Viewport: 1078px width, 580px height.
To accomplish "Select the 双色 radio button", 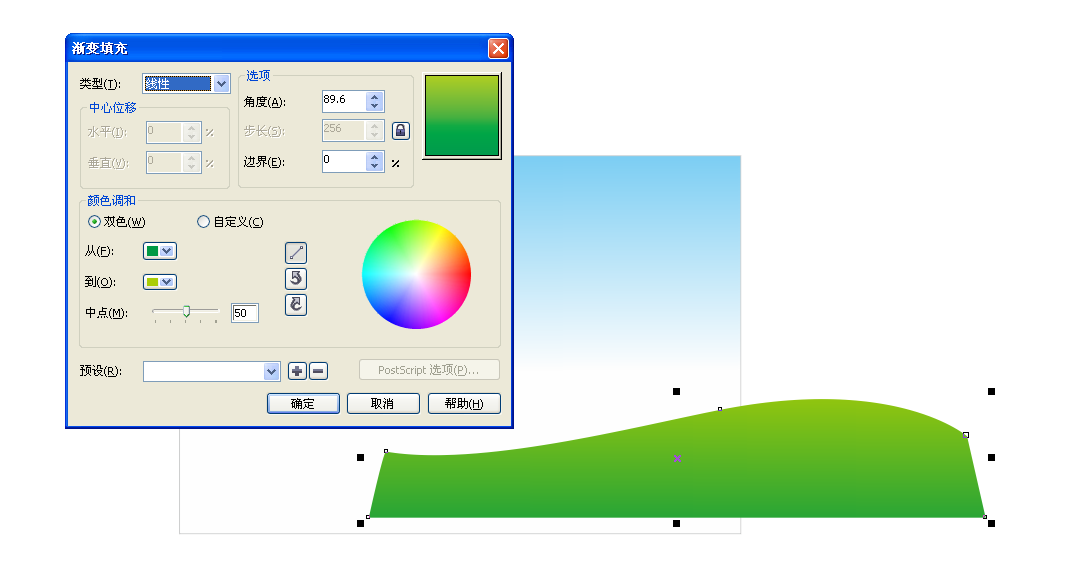I will [x=94, y=221].
